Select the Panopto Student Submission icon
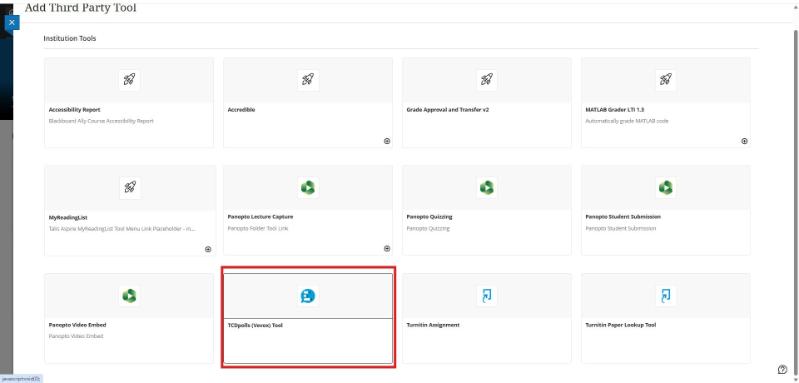This screenshot has width=799, height=383. [x=665, y=188]
